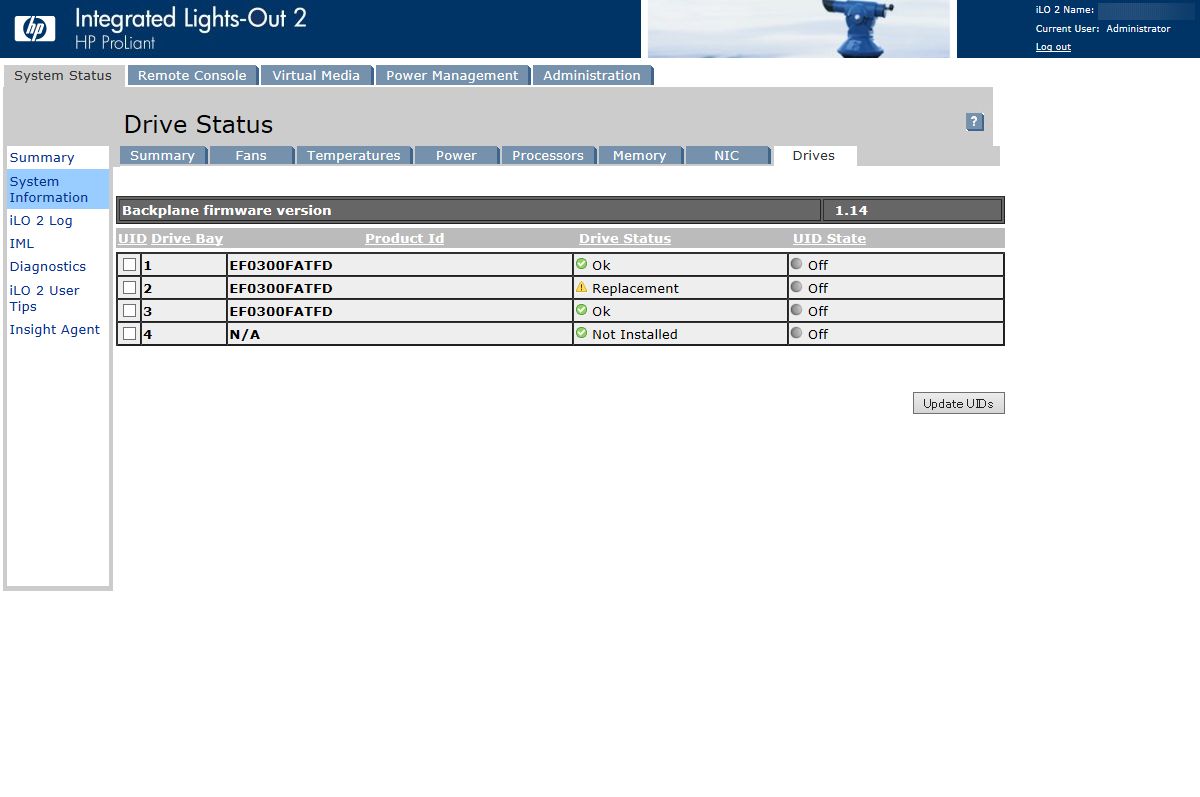Click the green Ok icon for bay 3
This screenshot has height=797, width=1200.
(x=581, y=310)
